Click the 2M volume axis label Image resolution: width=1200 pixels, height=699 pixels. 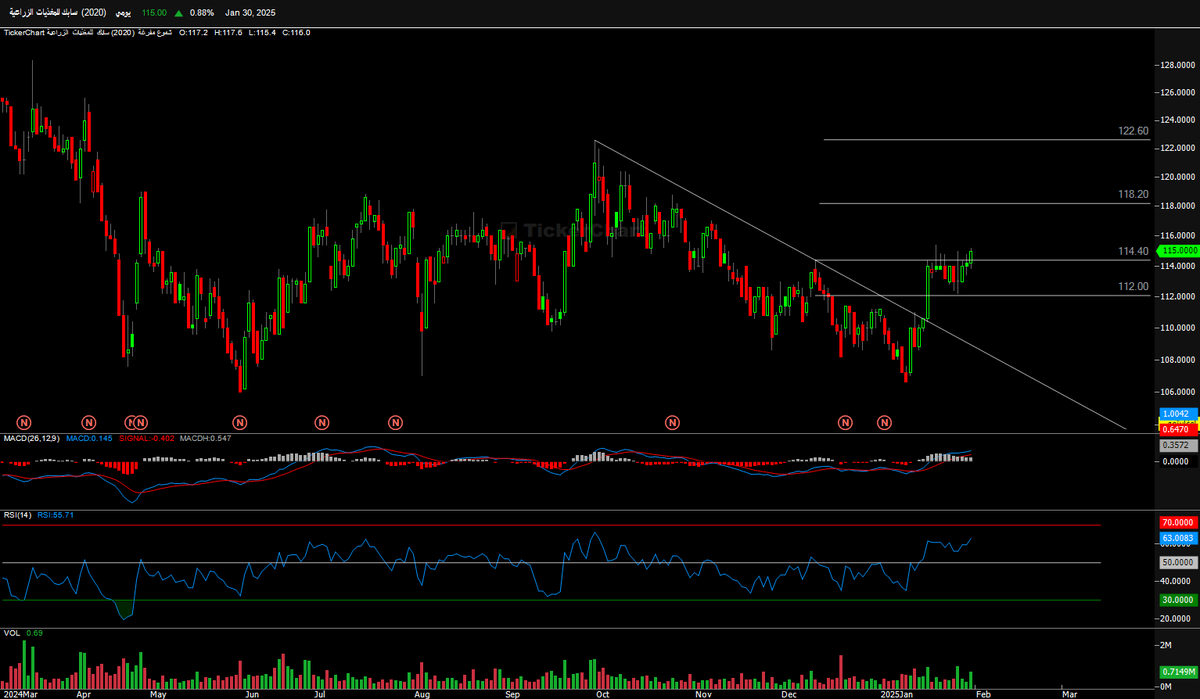click(1166, 648)
